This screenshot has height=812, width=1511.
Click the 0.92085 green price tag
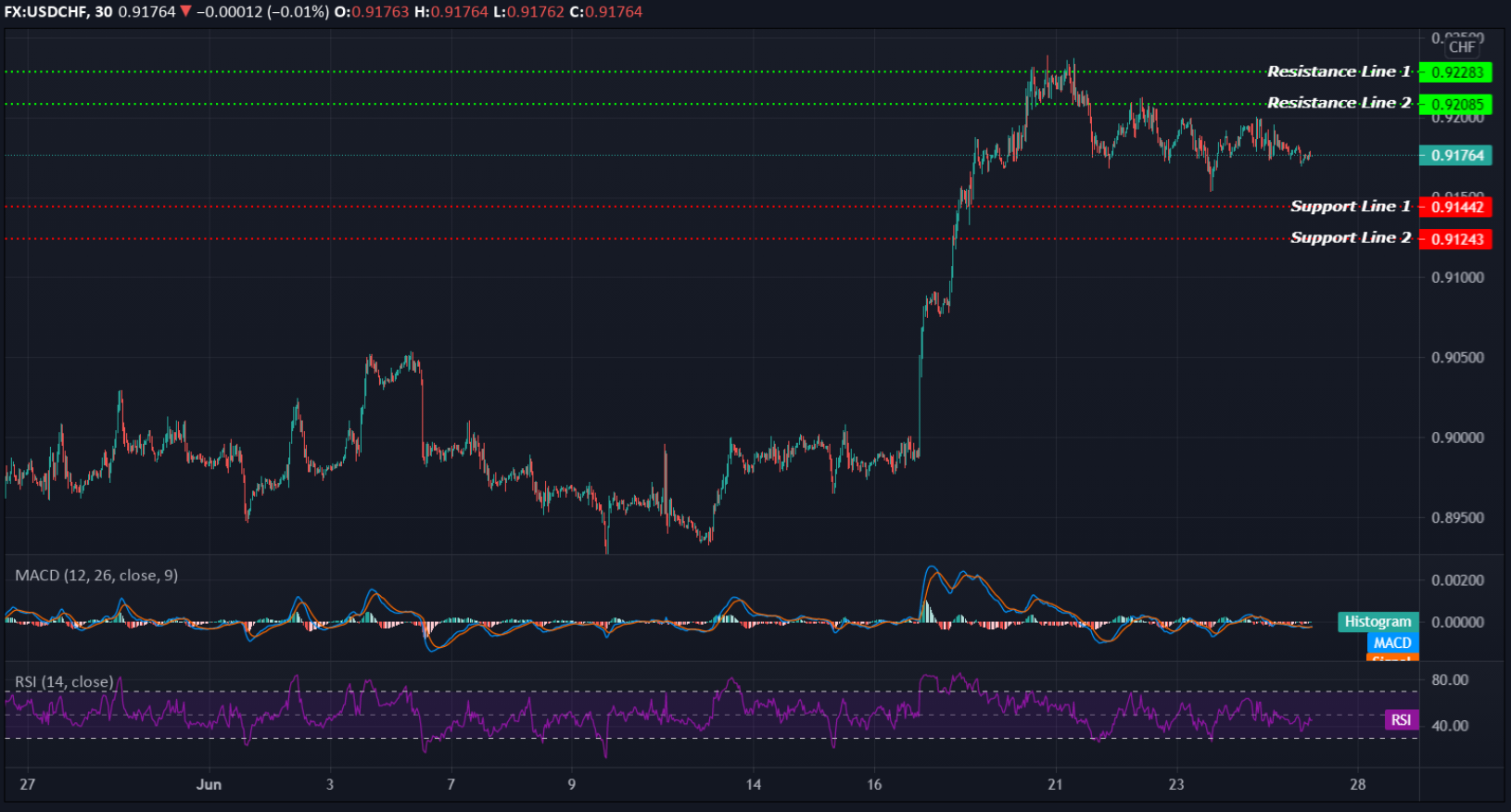point(1455,105)
